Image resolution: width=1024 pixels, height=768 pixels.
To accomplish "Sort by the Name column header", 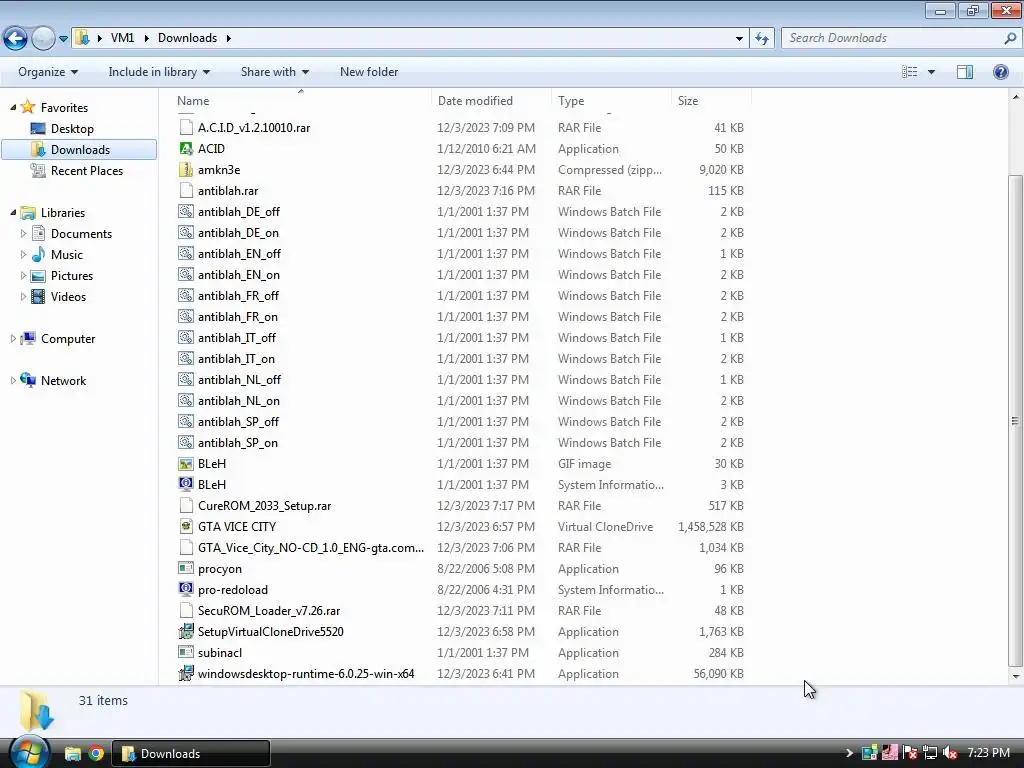I will point(301,101).
